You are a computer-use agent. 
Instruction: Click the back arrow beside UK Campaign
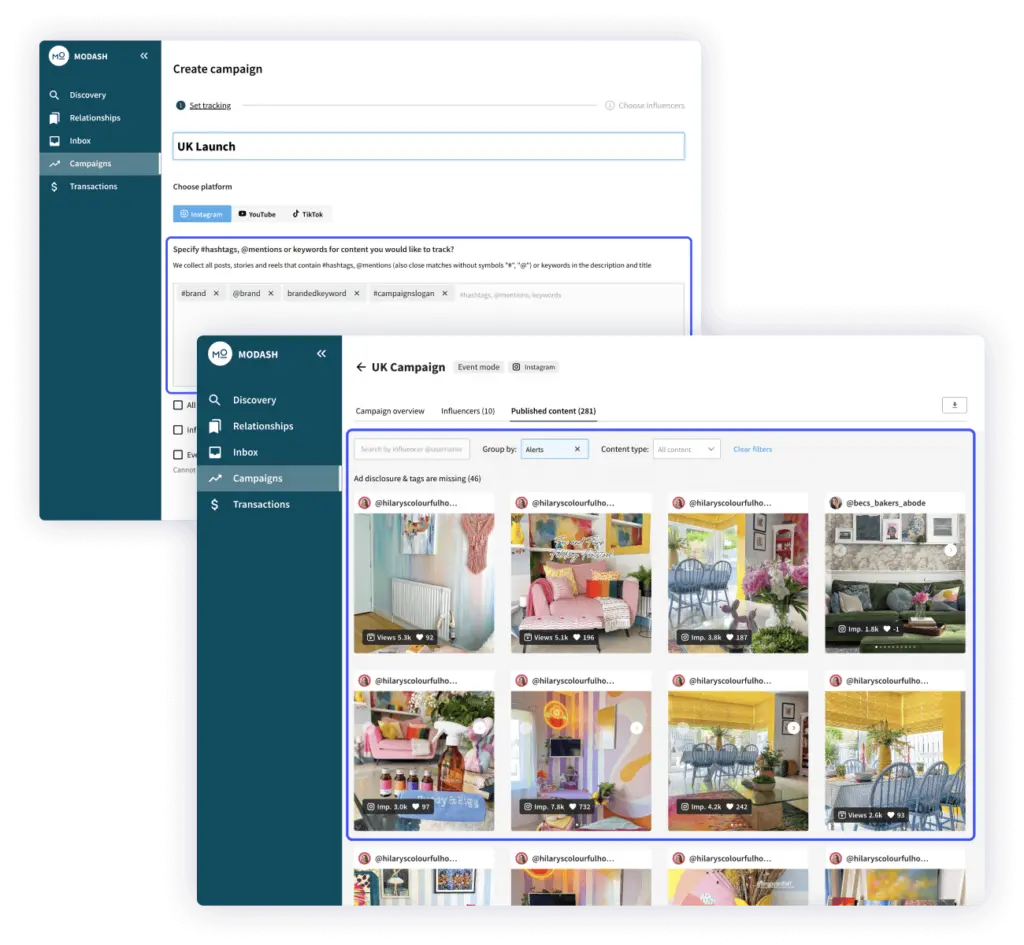(361, 367)
